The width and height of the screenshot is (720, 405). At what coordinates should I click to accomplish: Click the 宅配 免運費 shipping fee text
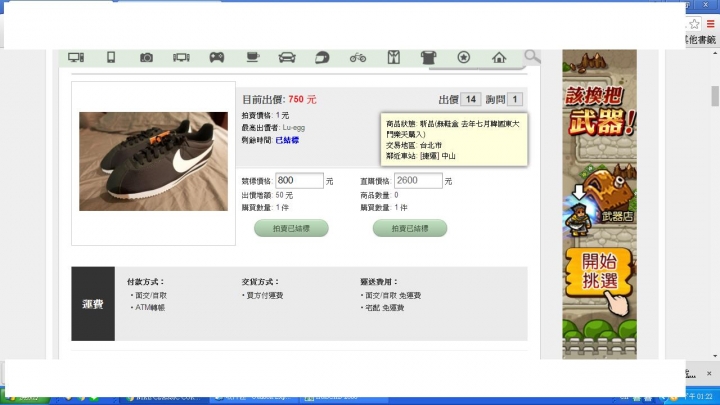coord(384,308)
